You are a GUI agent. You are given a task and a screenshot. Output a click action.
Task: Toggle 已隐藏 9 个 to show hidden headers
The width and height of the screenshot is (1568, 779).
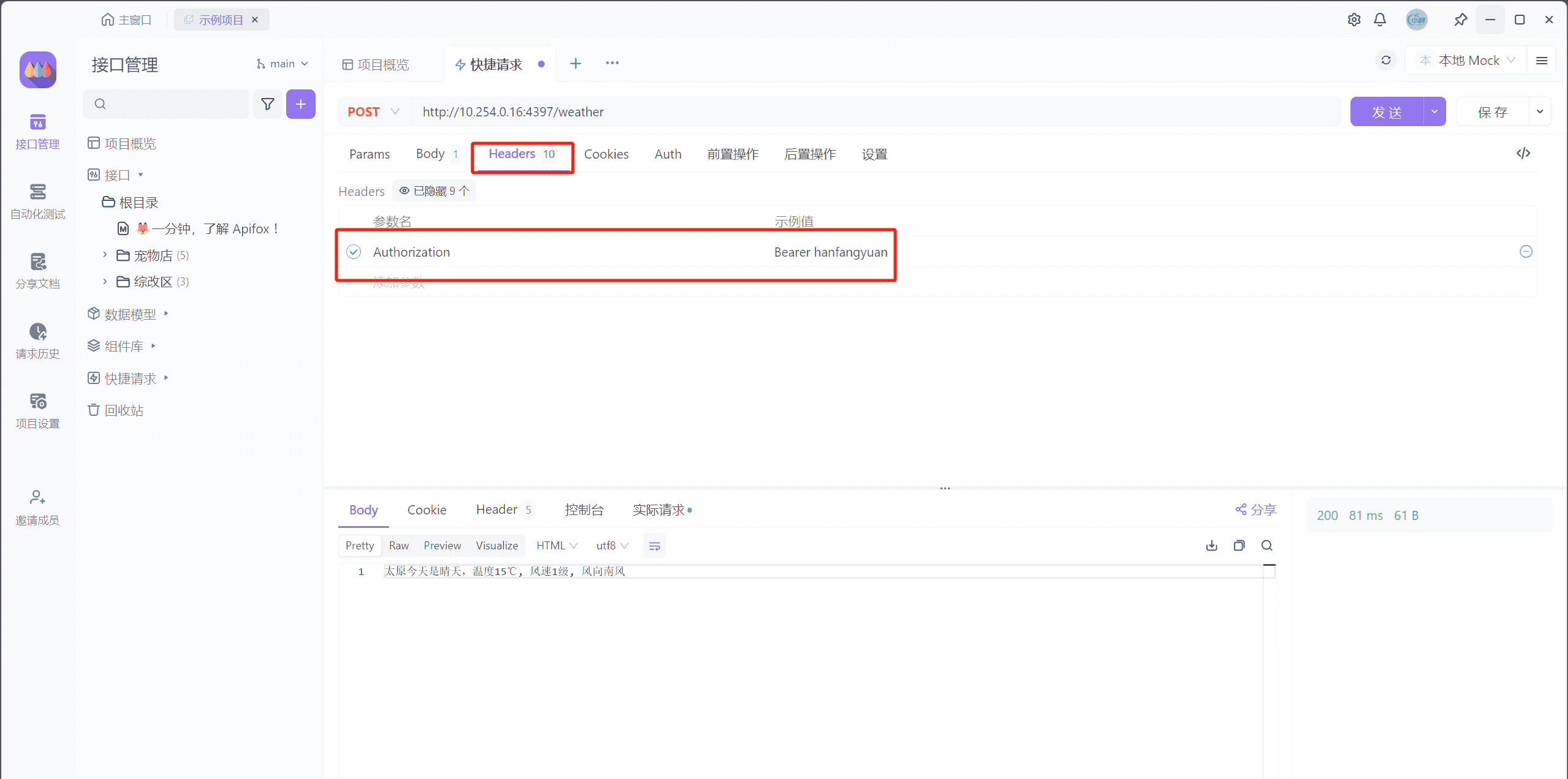pyautogui.click(x=434, y=190)
